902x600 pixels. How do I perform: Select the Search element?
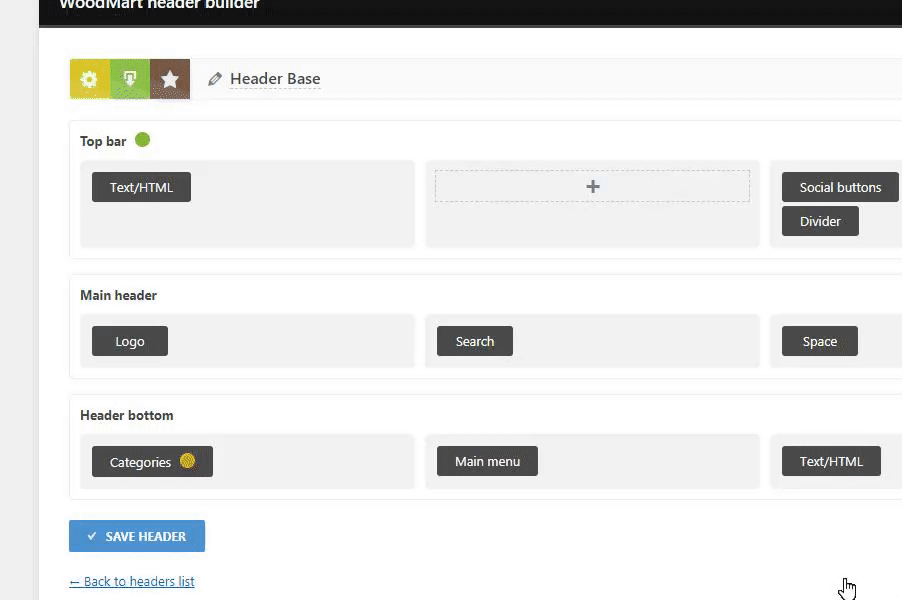(475, 341)
